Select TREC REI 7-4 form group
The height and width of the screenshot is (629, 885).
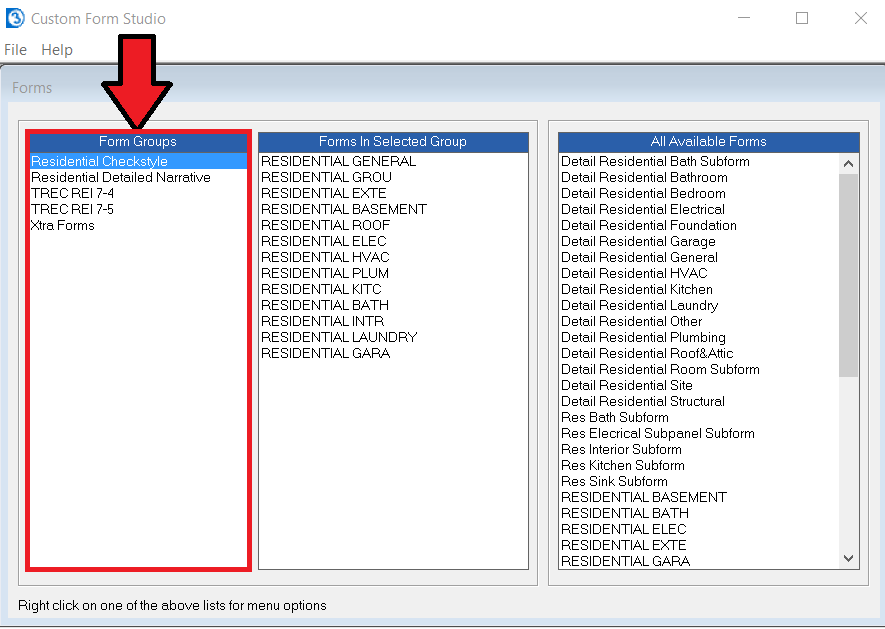click(138, 193)
